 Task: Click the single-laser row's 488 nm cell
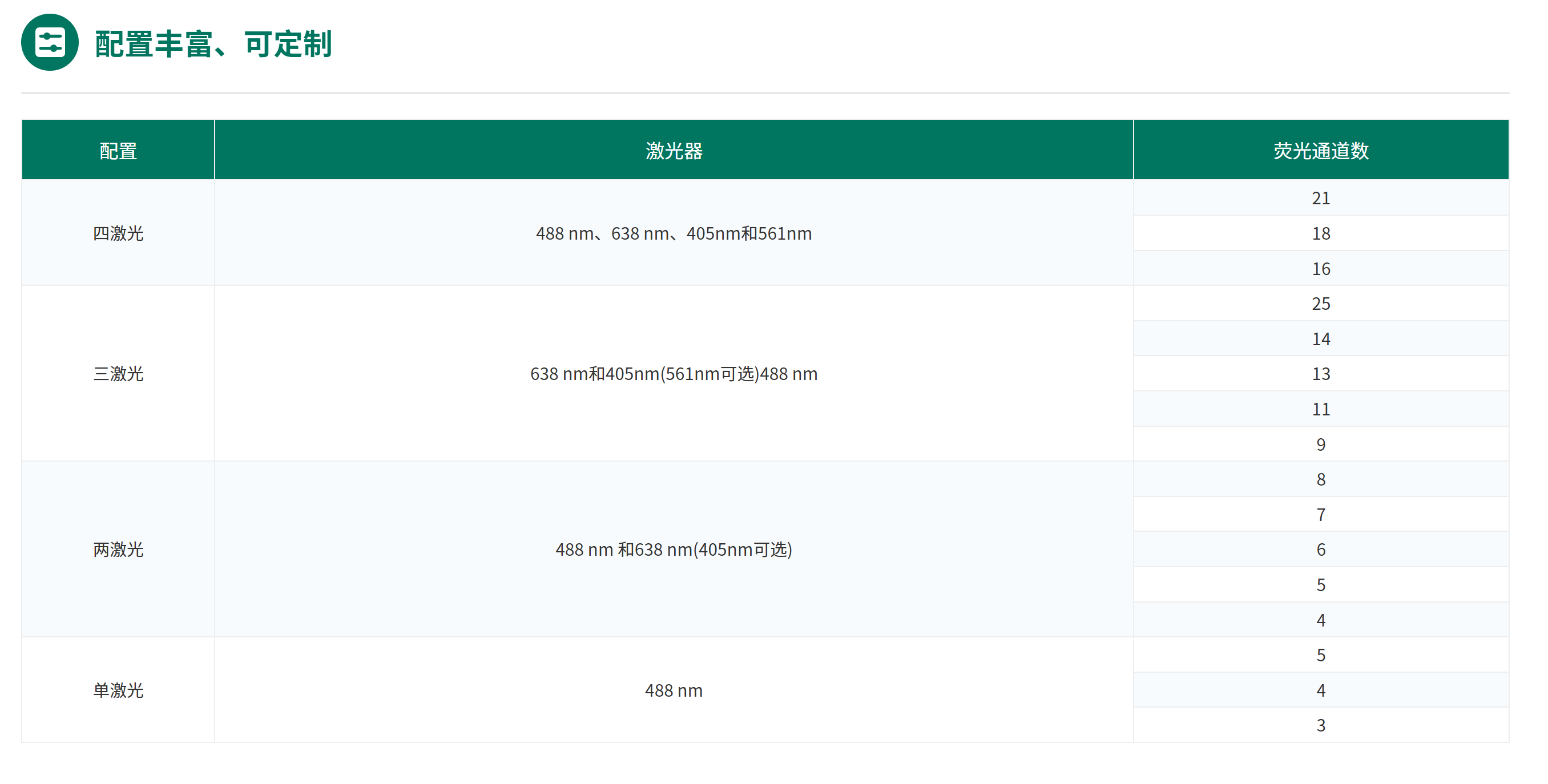674,690
